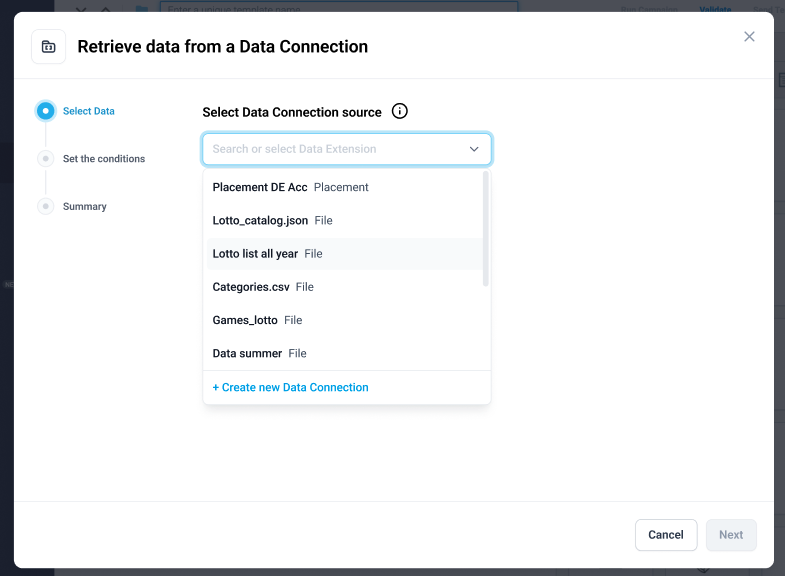The width and height of the screenshot is (785, 576).
Task: Select Games_lotto data connection
Action: point(344,320)
